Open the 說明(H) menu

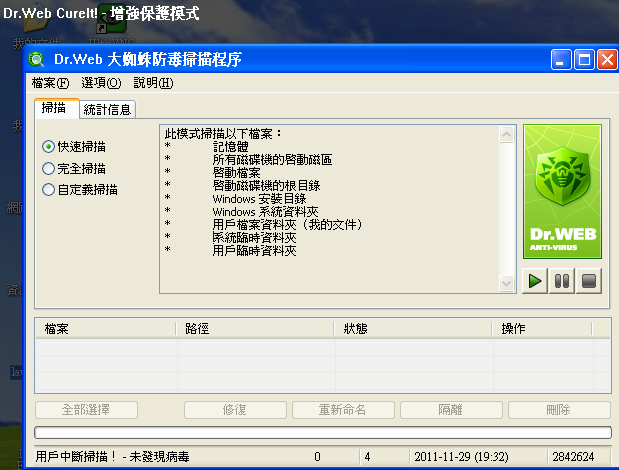point(153,83)
